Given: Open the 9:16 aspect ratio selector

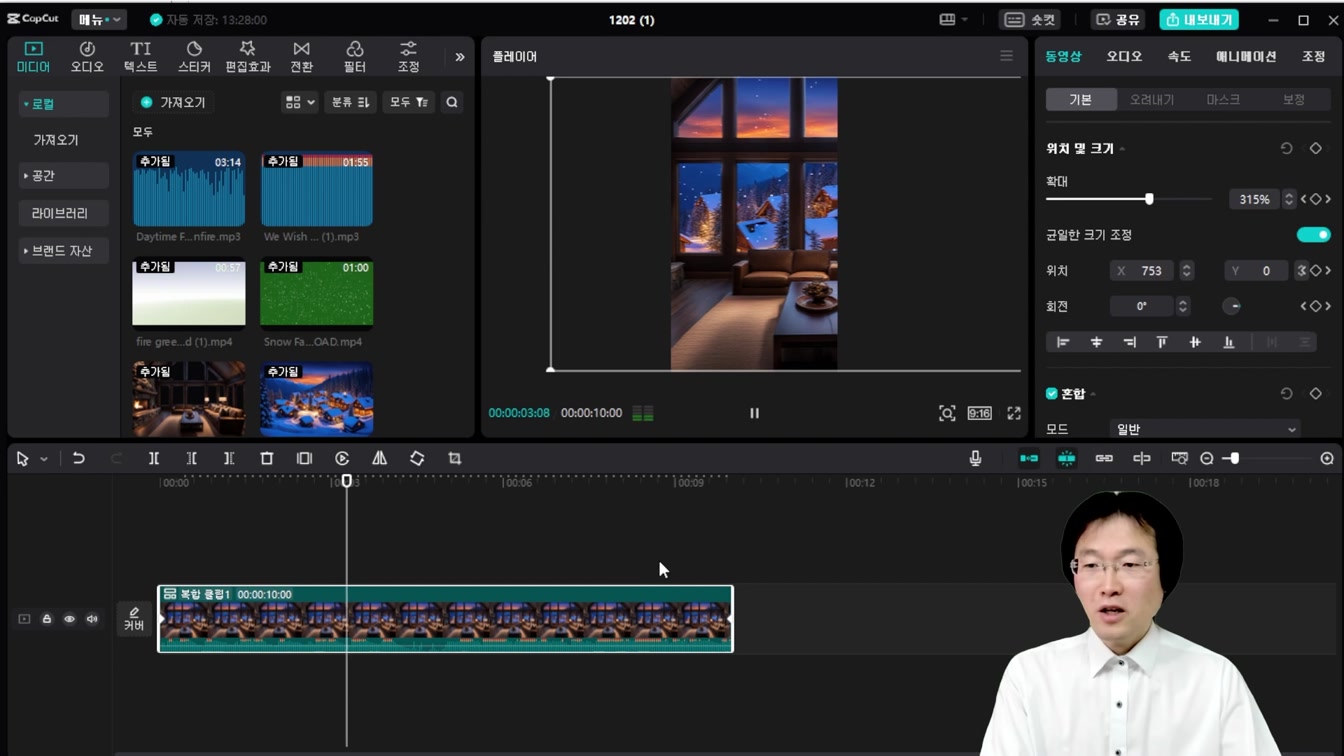Looking at the screenshot, I should point(979,413).
